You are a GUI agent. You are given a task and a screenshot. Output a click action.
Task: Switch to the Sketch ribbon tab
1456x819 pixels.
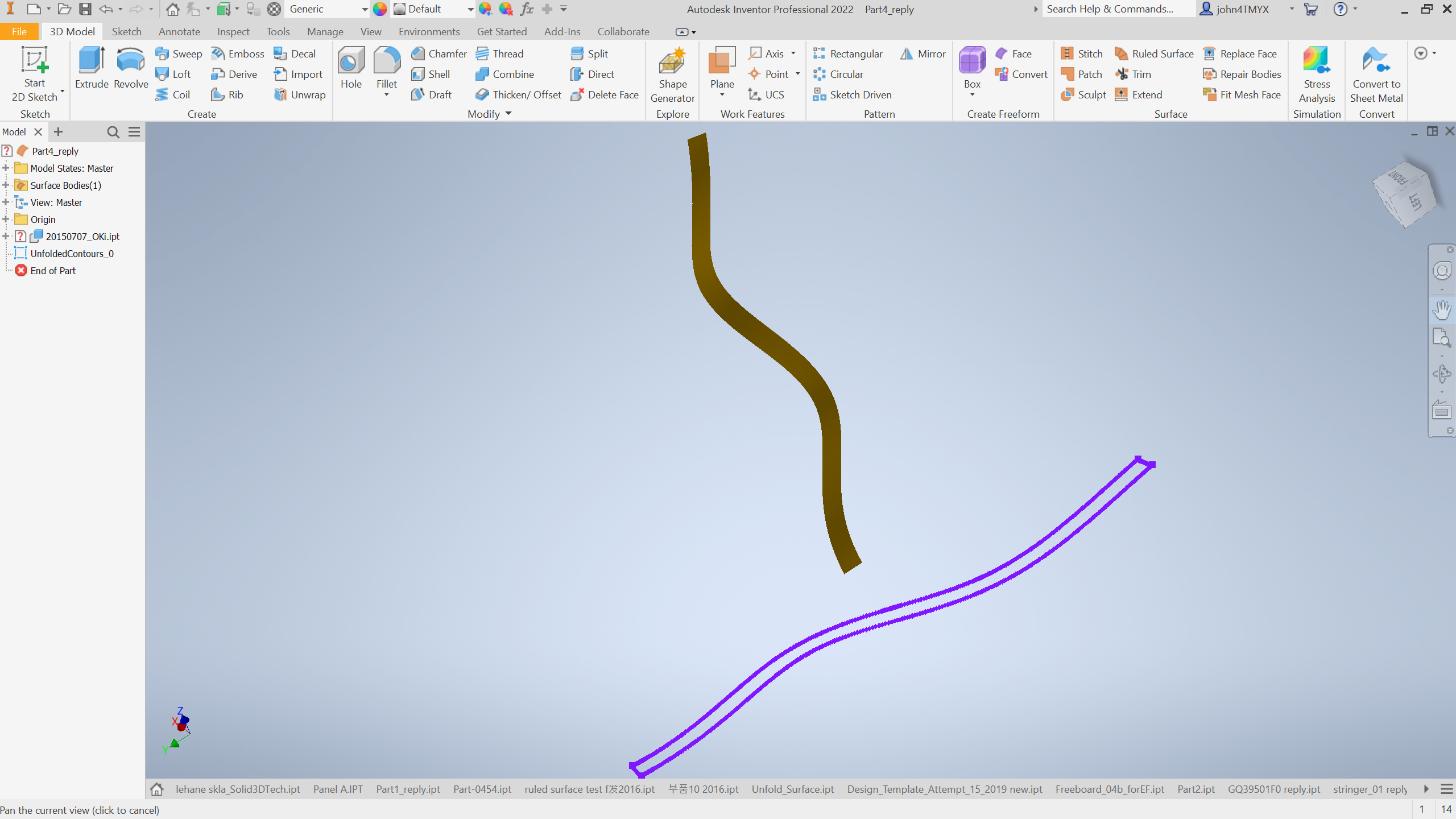pyautogui.click(x=126, y=32)
